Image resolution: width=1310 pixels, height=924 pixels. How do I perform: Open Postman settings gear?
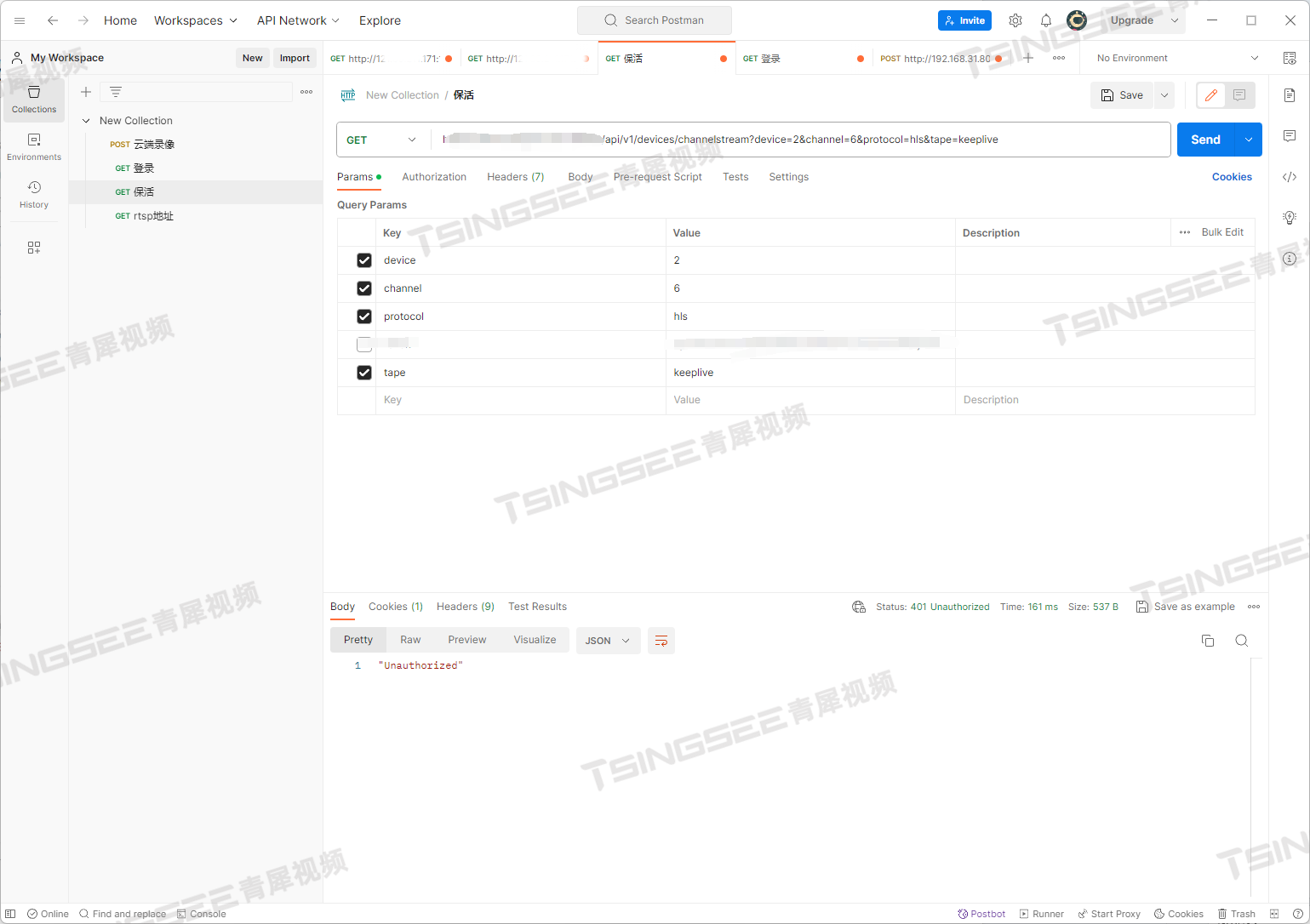1015,20
